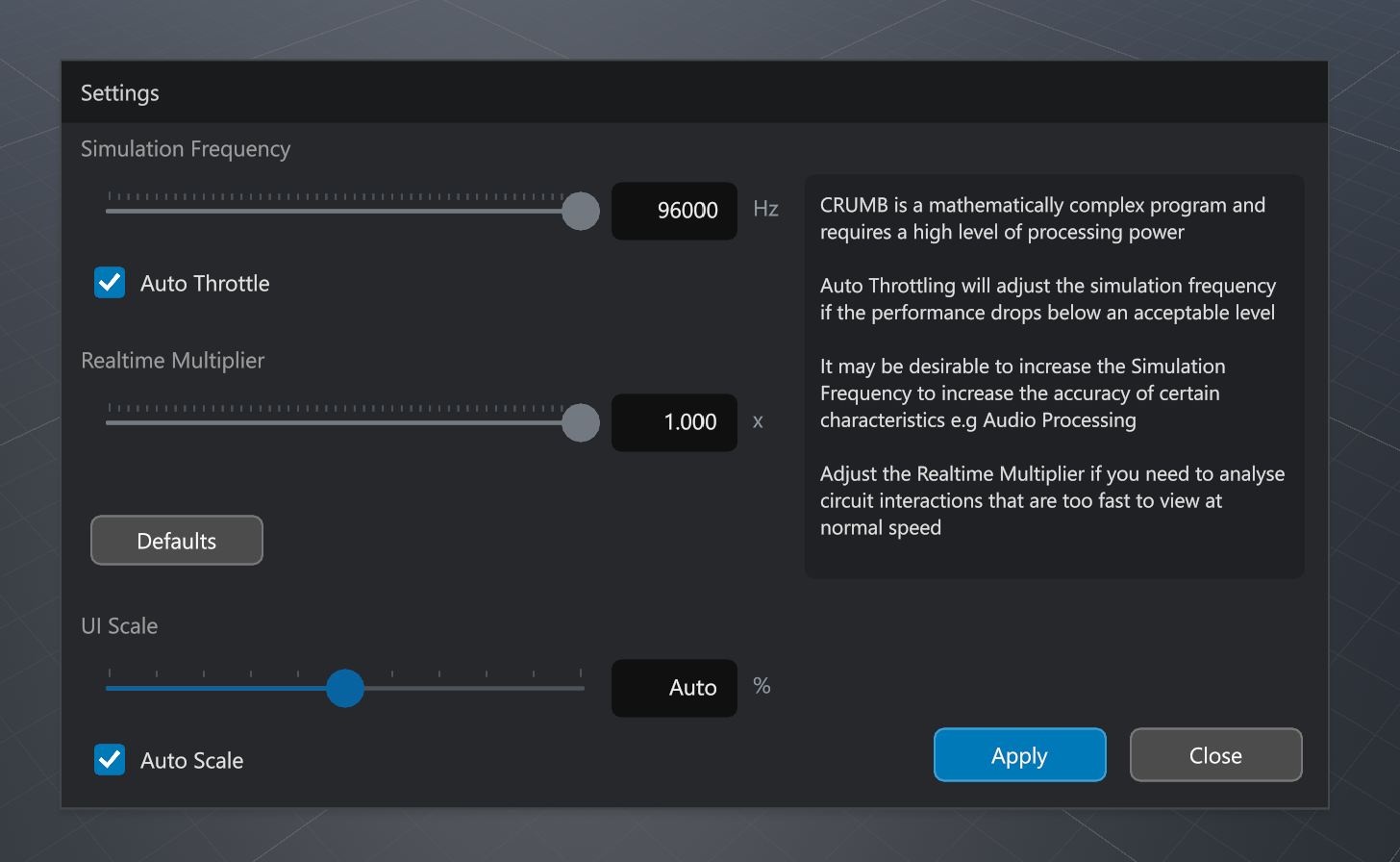Click the UI Scale section label
The image size is (1400, 862).
coord(119,625)
